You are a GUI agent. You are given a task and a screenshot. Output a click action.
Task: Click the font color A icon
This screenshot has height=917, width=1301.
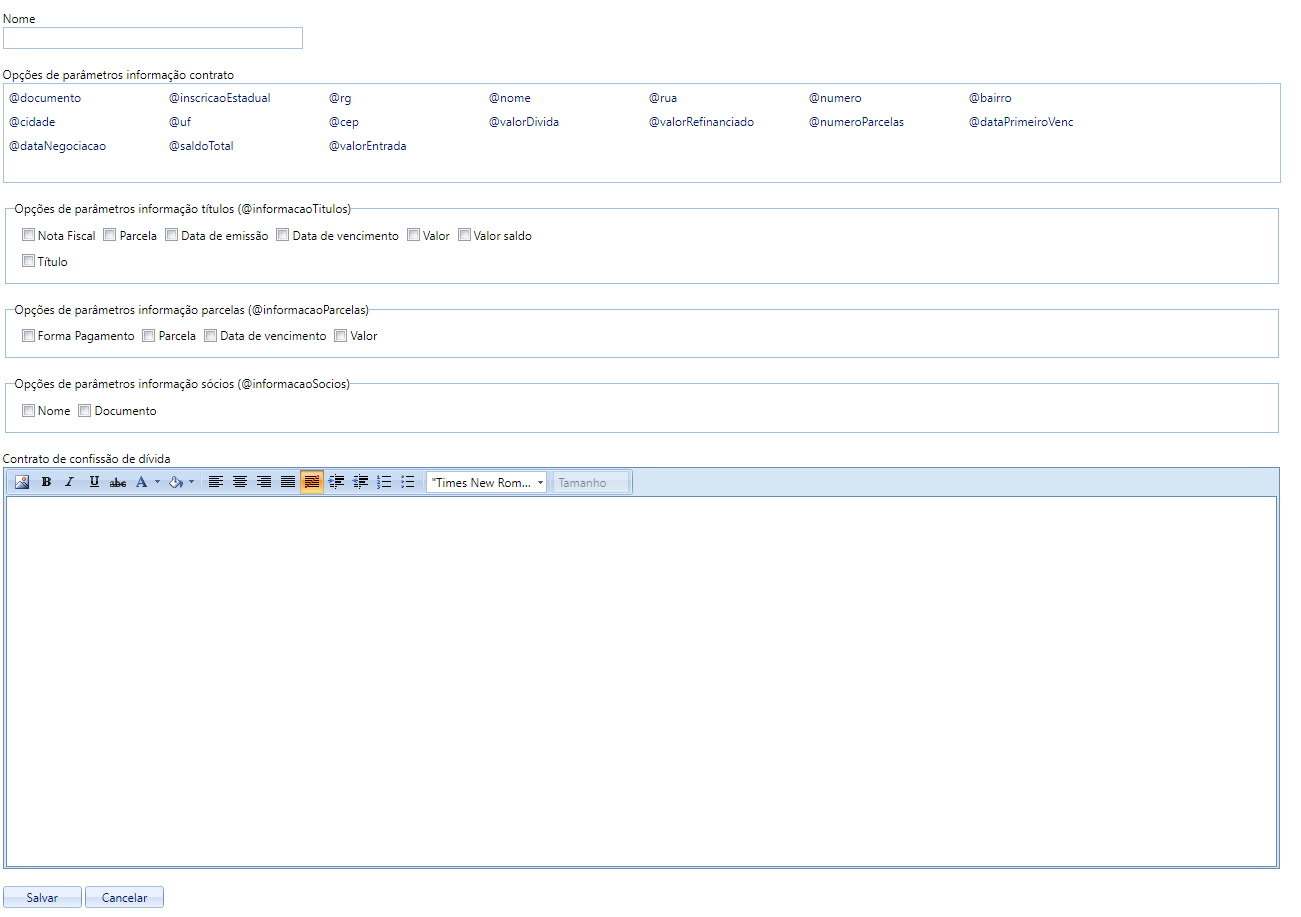pyautogui.click(x=141, y=482)
